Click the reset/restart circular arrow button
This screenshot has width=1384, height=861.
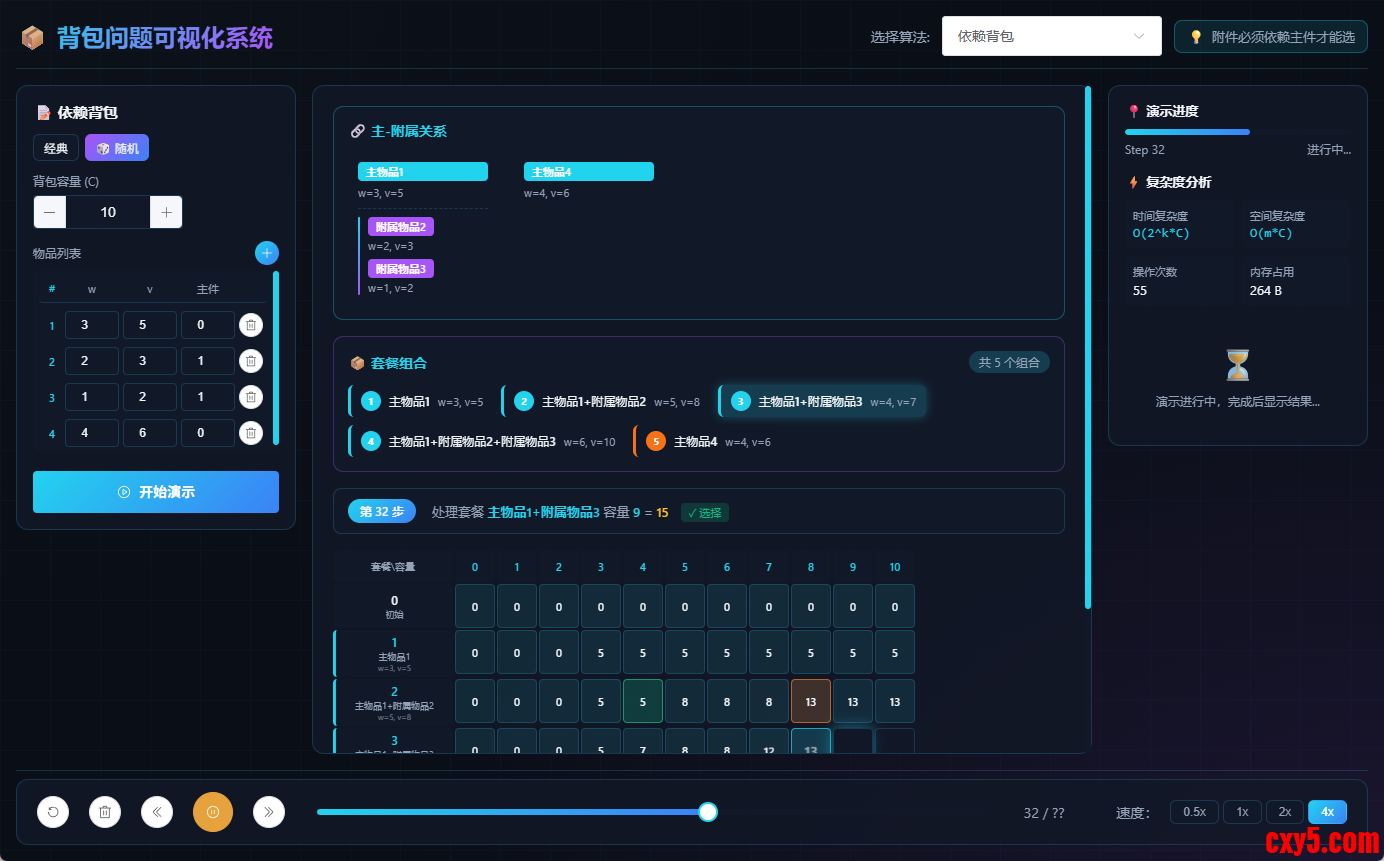coord(53,812)
